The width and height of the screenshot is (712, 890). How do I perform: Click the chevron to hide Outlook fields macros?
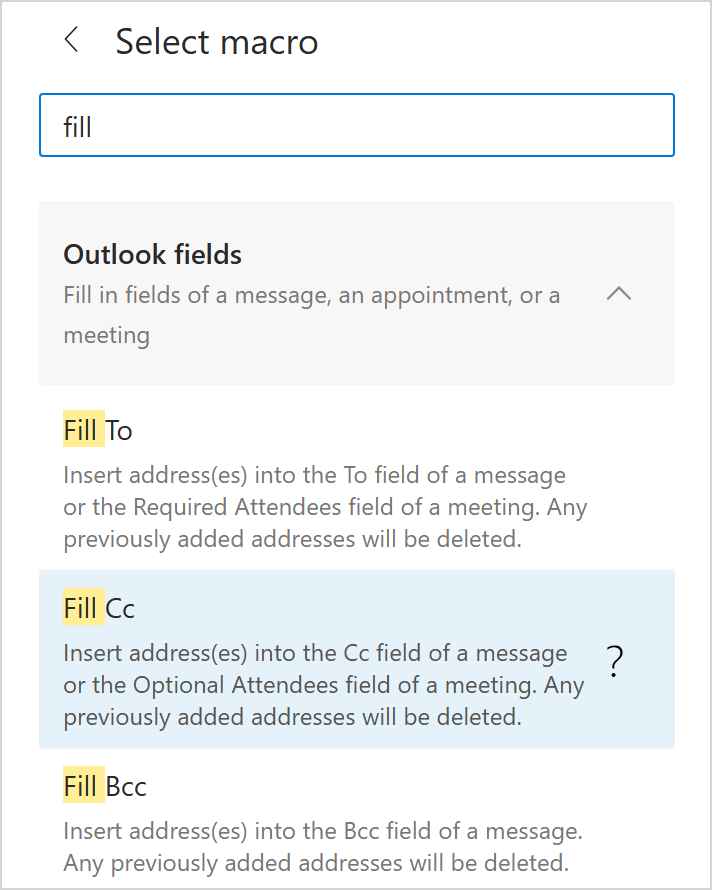click(618, 294)
